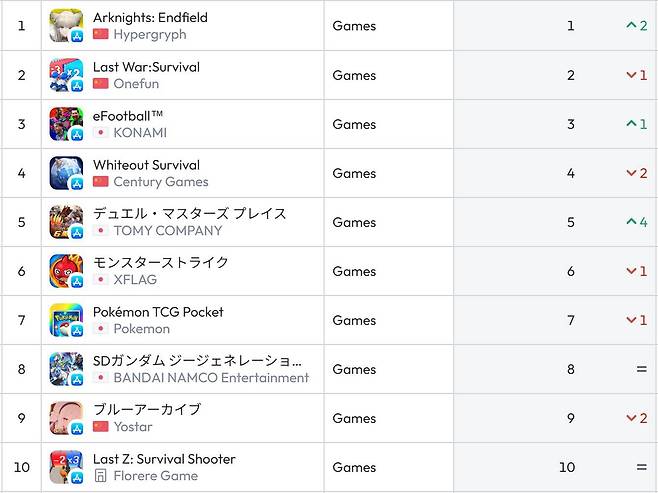Click the up 4 rank change indicator
This screenshot has width=658, height=493.
[637, 222]
